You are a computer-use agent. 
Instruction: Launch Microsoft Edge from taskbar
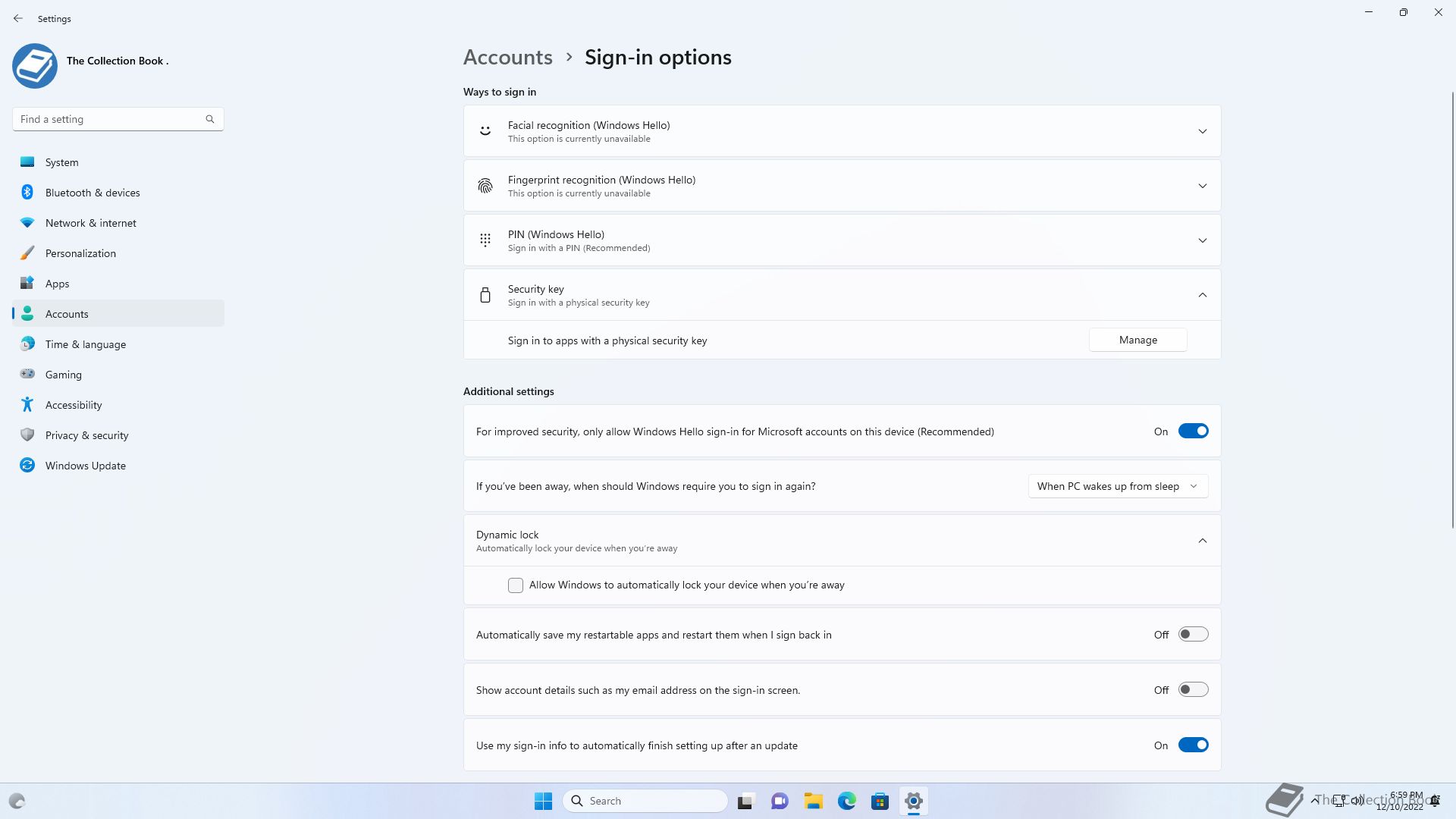coord(846,801)
